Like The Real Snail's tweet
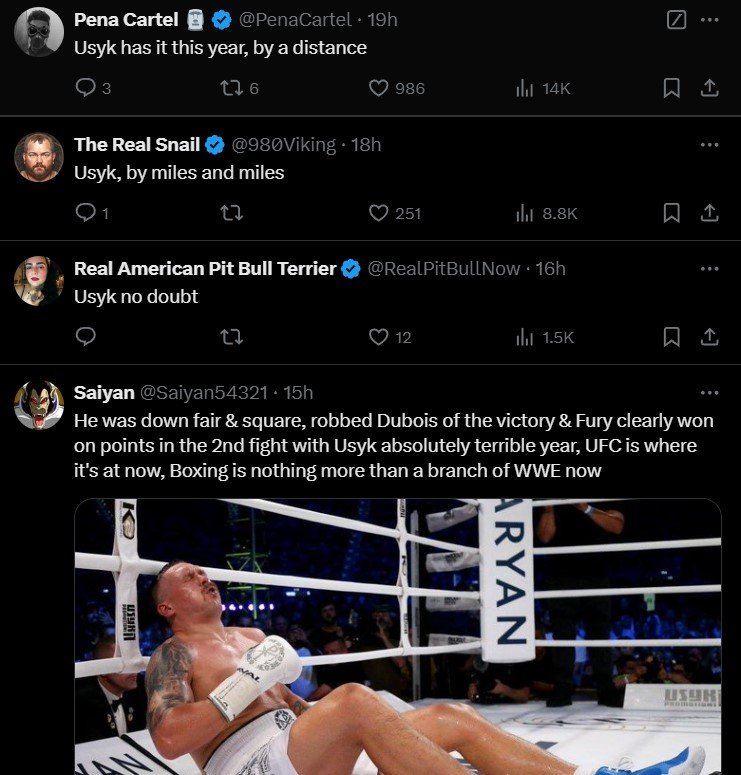741x775 pixels. point(379,213)
